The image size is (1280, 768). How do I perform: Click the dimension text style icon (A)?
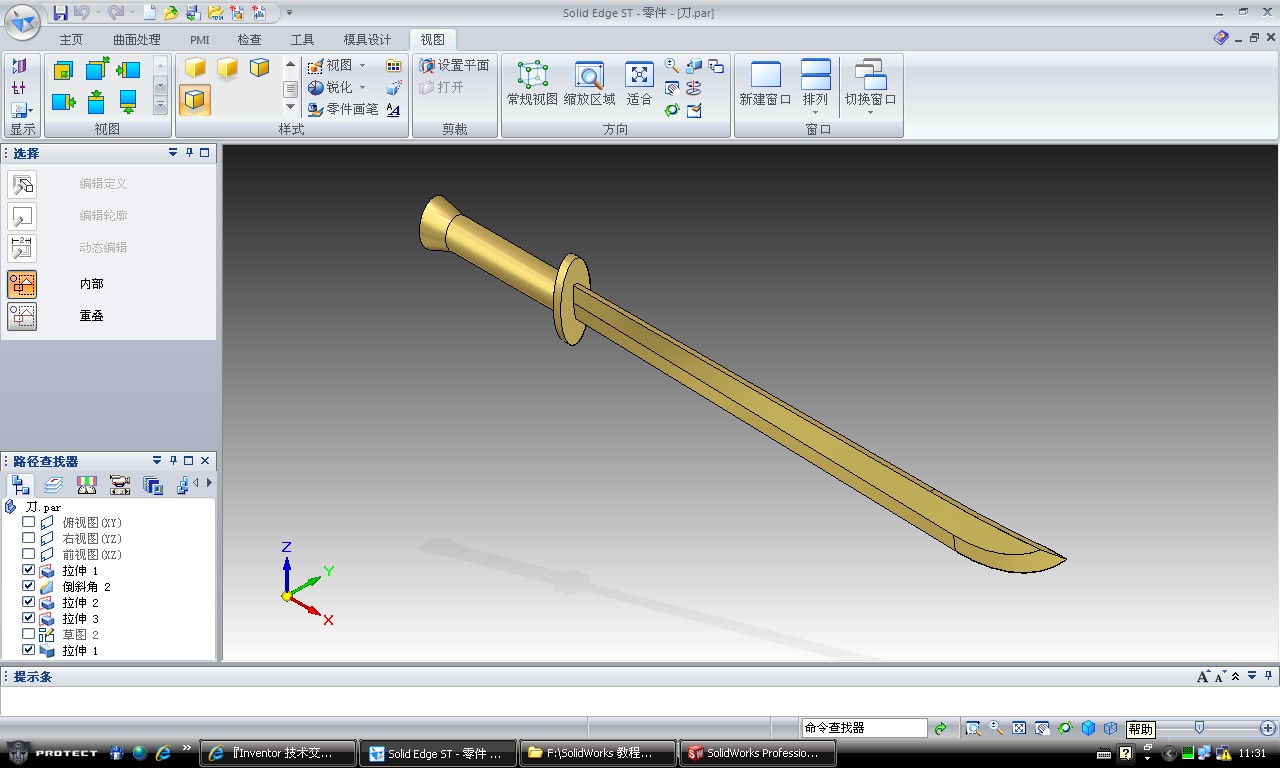tap(393, 110)
